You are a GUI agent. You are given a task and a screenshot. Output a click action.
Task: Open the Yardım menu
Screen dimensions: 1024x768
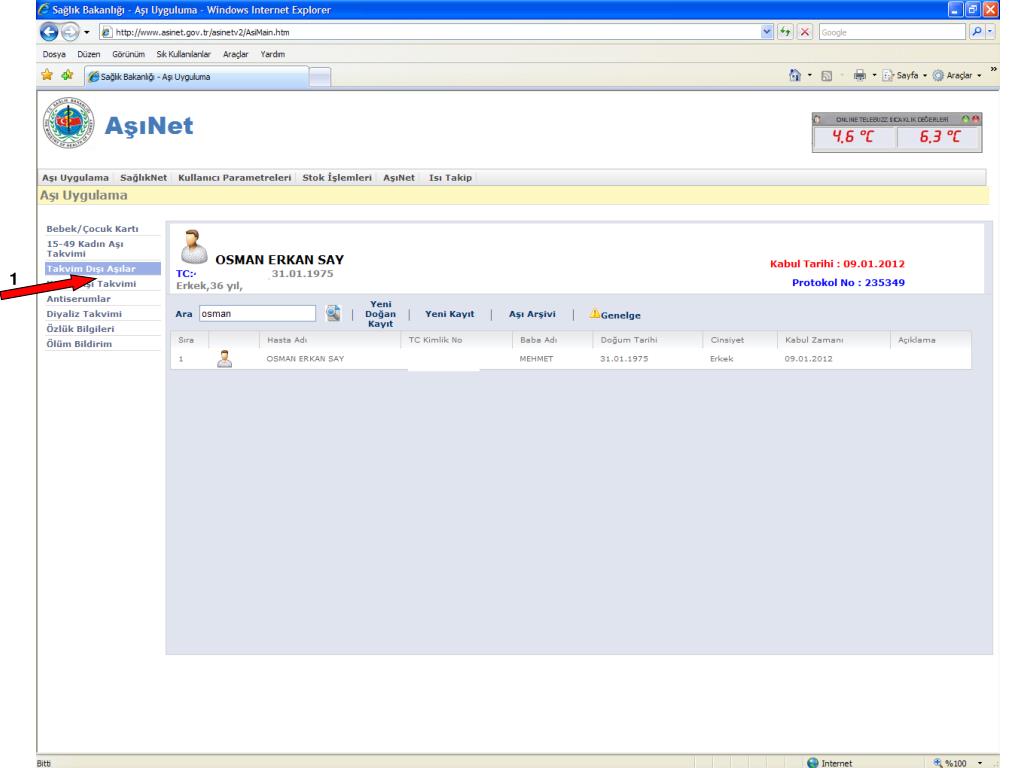tap(272, 54)
